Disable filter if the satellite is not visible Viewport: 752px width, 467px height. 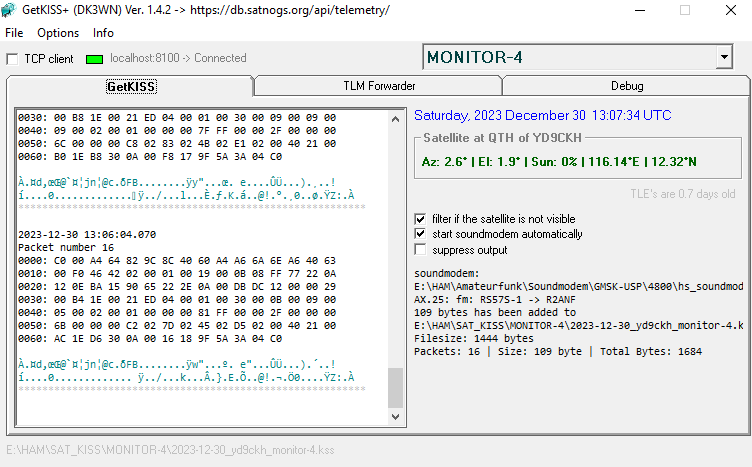point(420,219)
